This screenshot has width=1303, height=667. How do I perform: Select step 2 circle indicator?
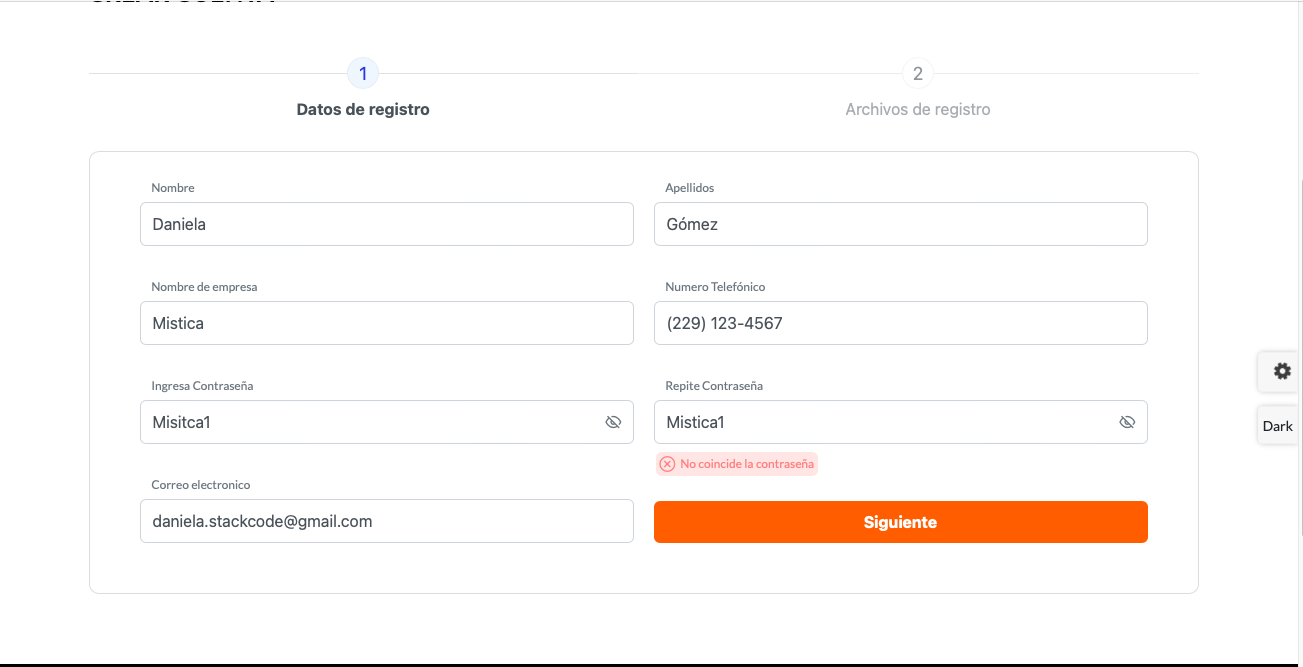pyautogui.click(x=917, y=73)
